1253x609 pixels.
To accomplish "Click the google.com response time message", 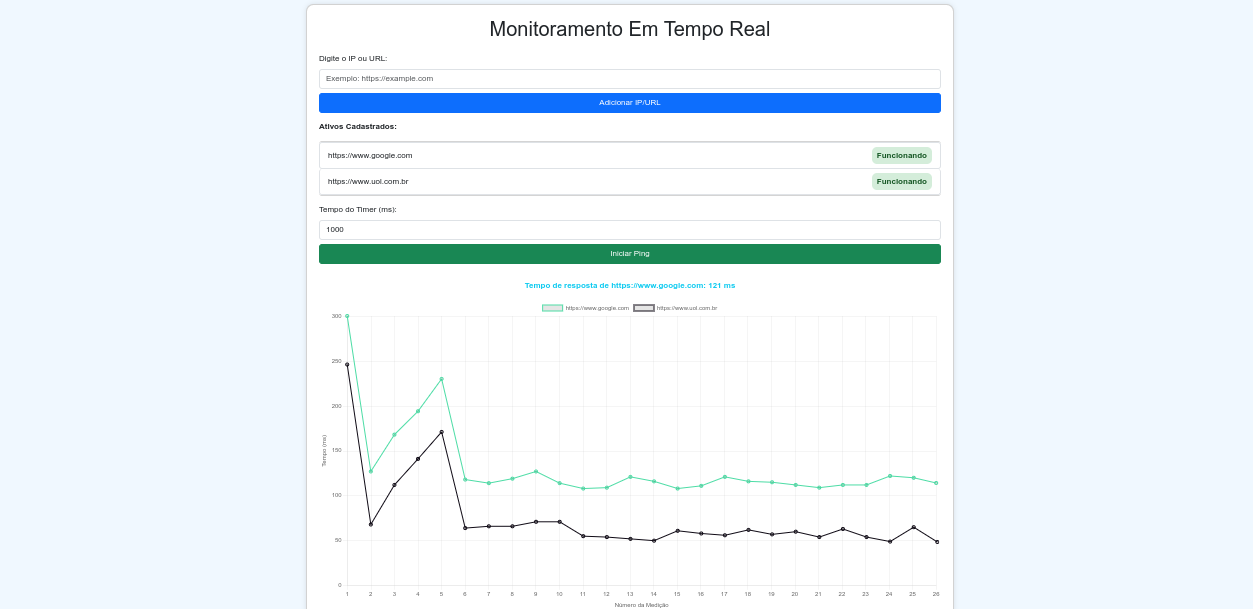I will click(x=629, y=286).
